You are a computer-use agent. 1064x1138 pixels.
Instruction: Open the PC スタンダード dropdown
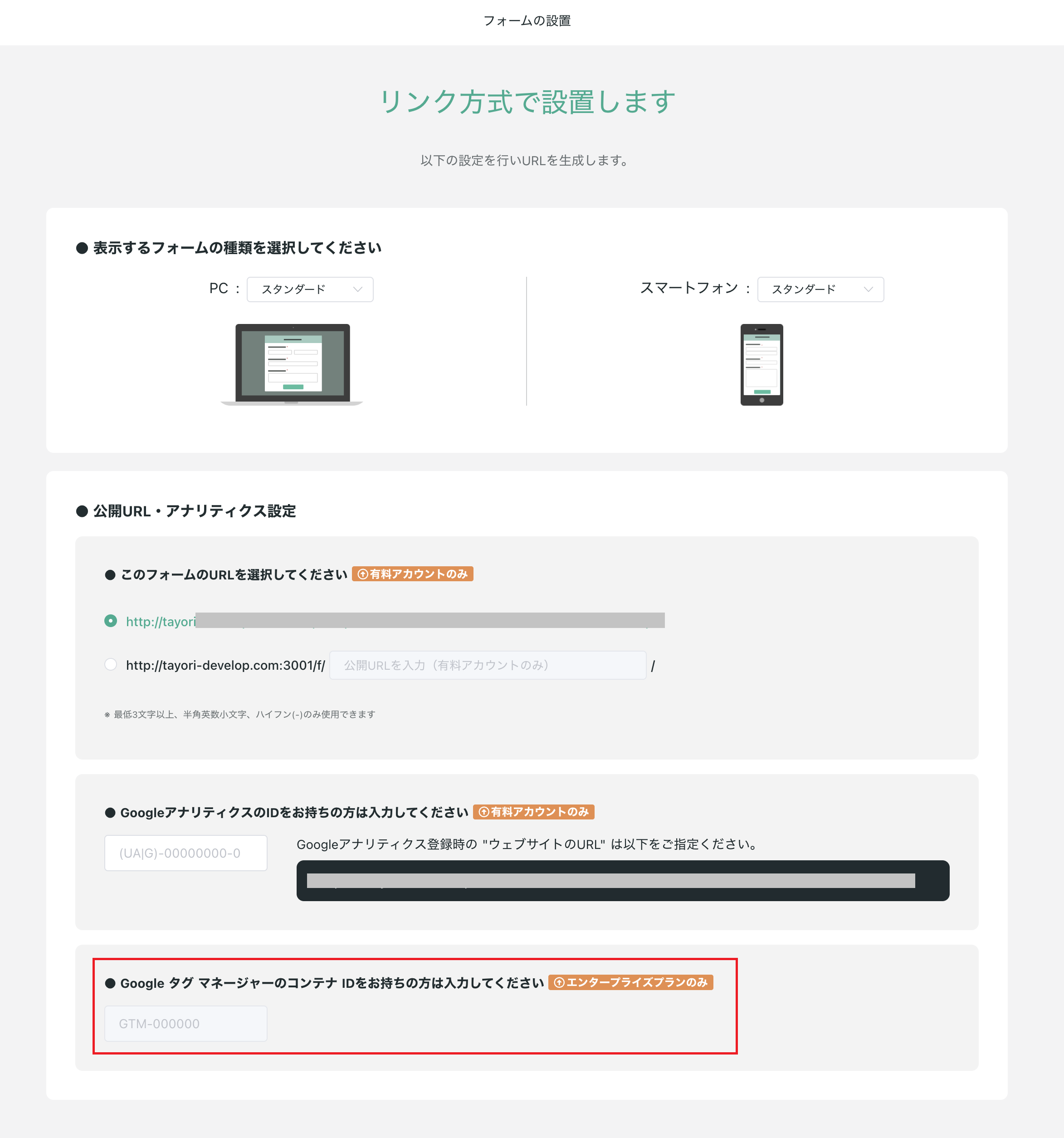[309, 289]
